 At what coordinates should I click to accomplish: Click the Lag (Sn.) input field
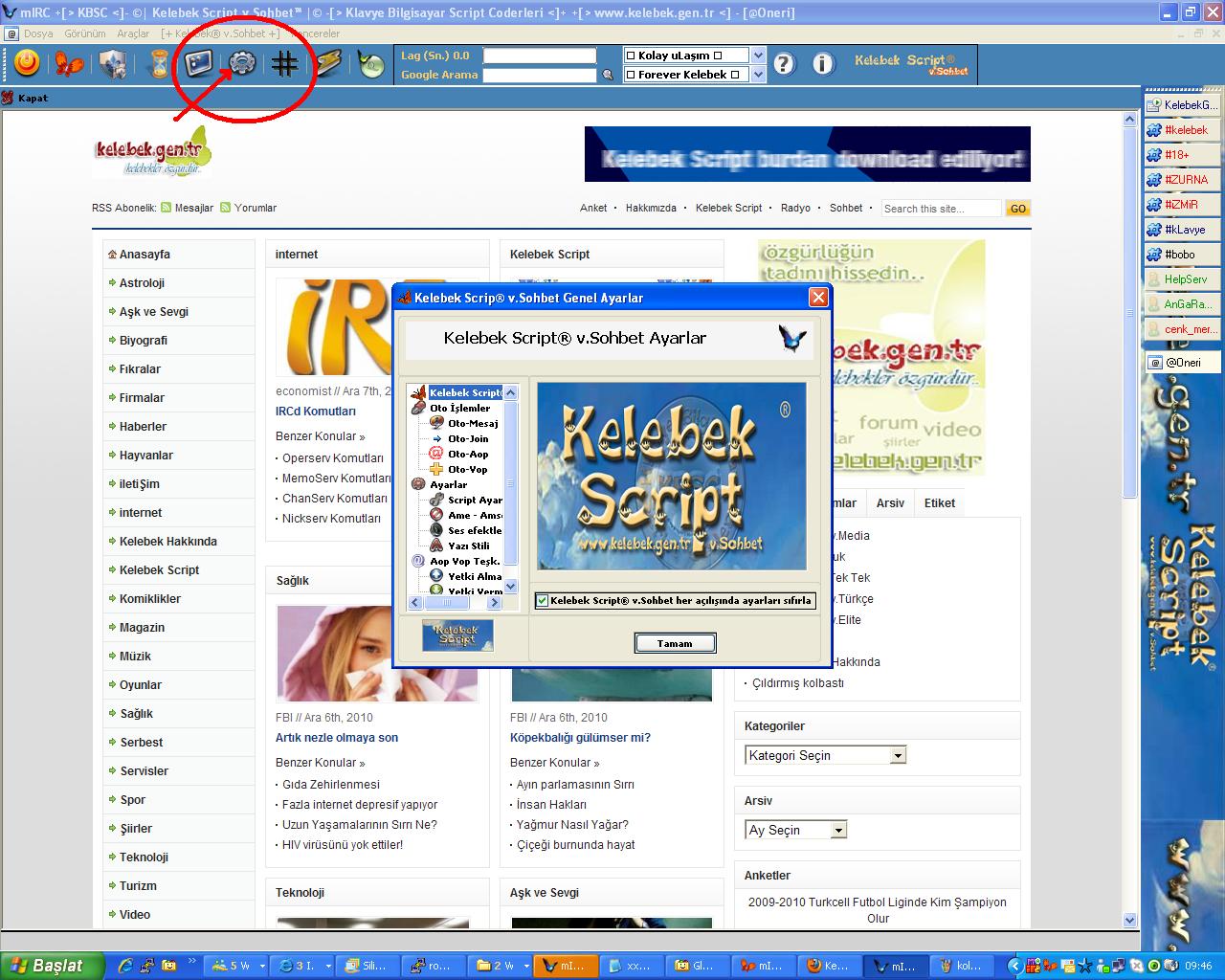540,56
